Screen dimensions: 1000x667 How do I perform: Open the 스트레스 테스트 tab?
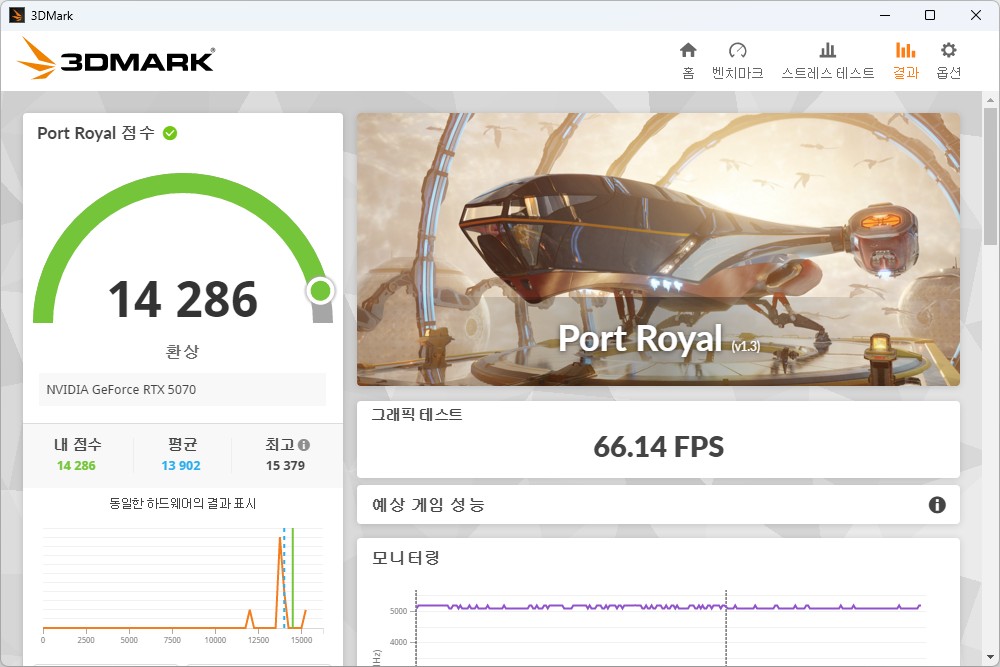[828, 61]
